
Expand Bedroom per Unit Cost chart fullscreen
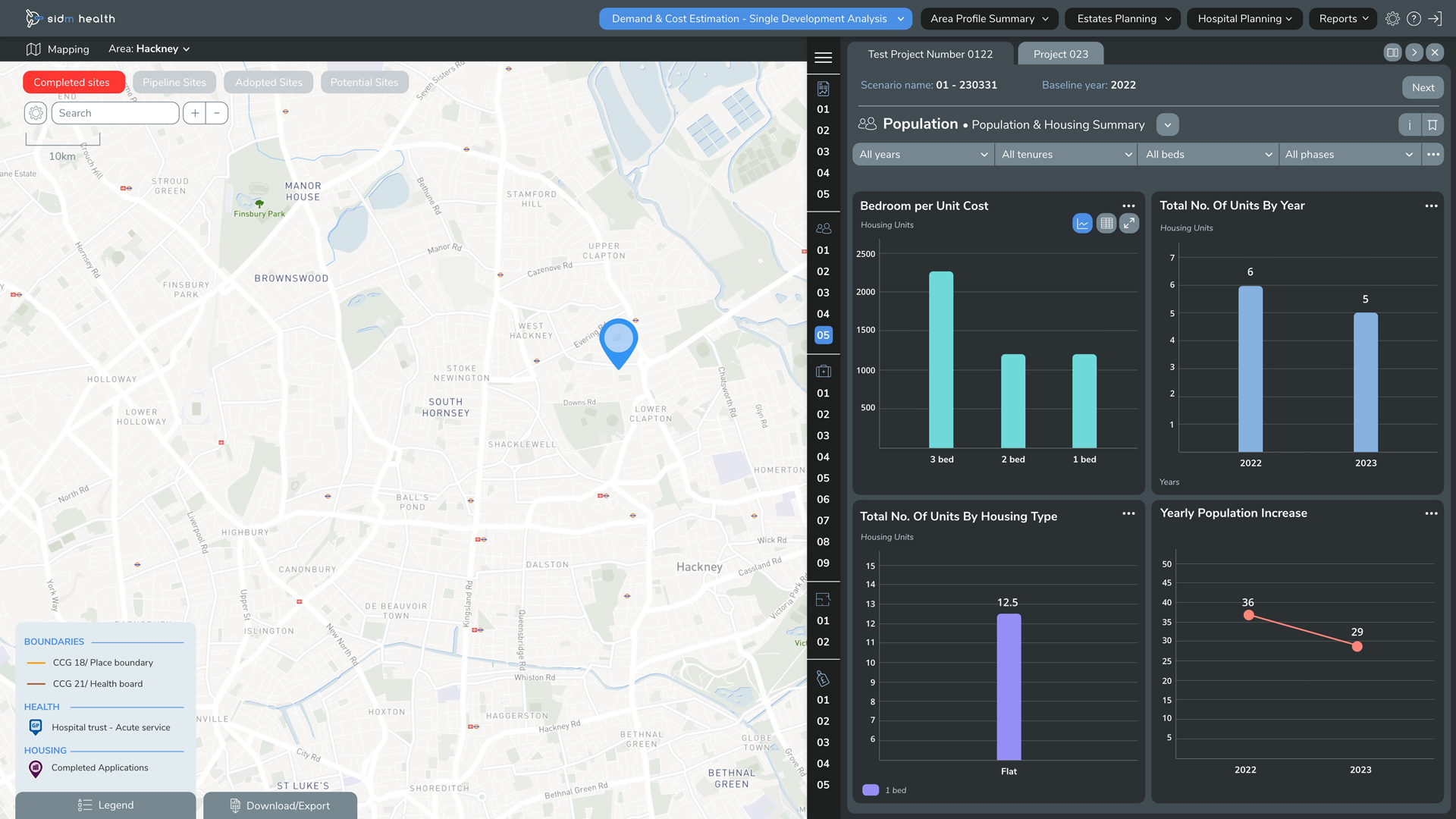coord(1129,223)
